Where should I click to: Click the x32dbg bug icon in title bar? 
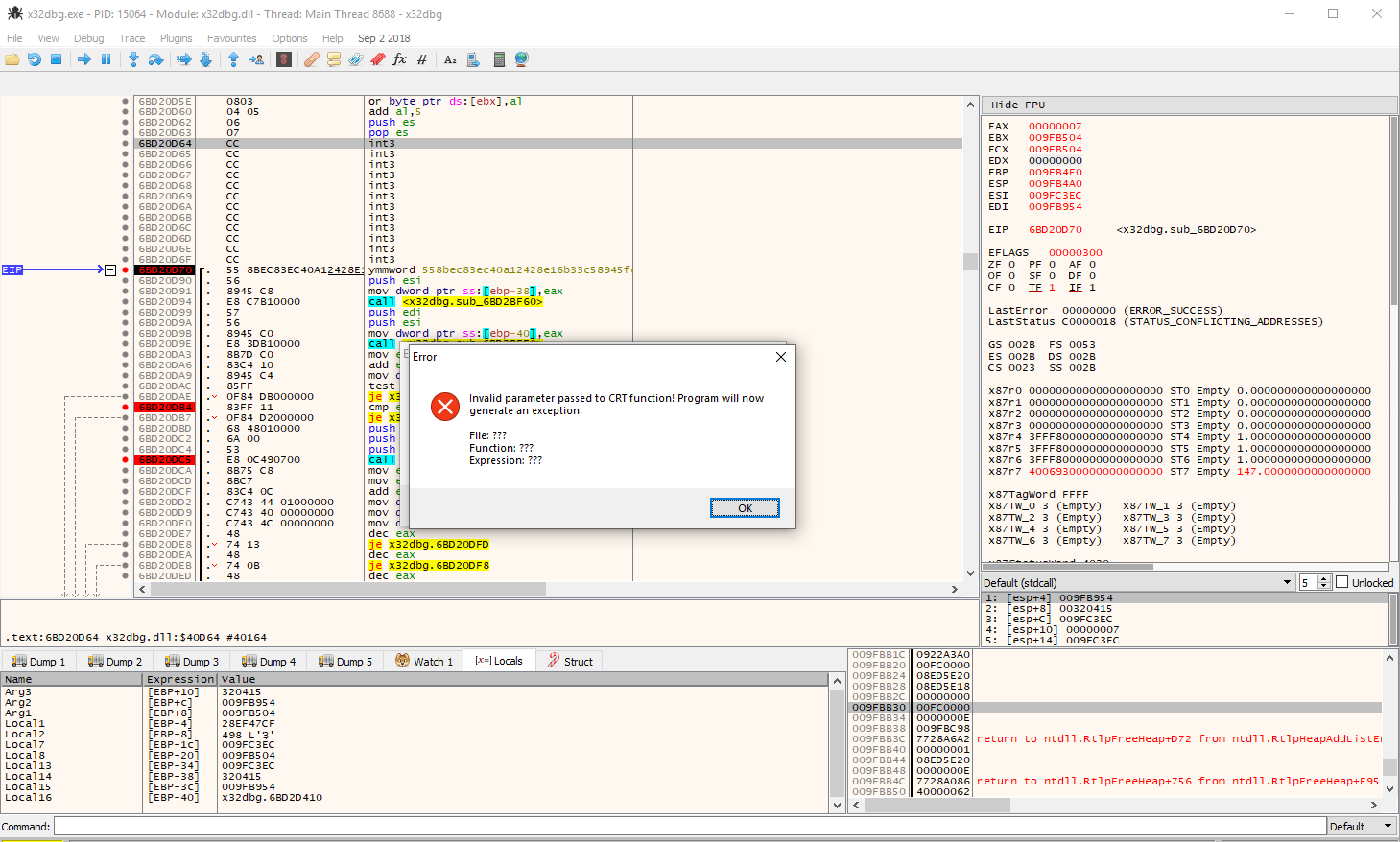(x=14, y=13)
